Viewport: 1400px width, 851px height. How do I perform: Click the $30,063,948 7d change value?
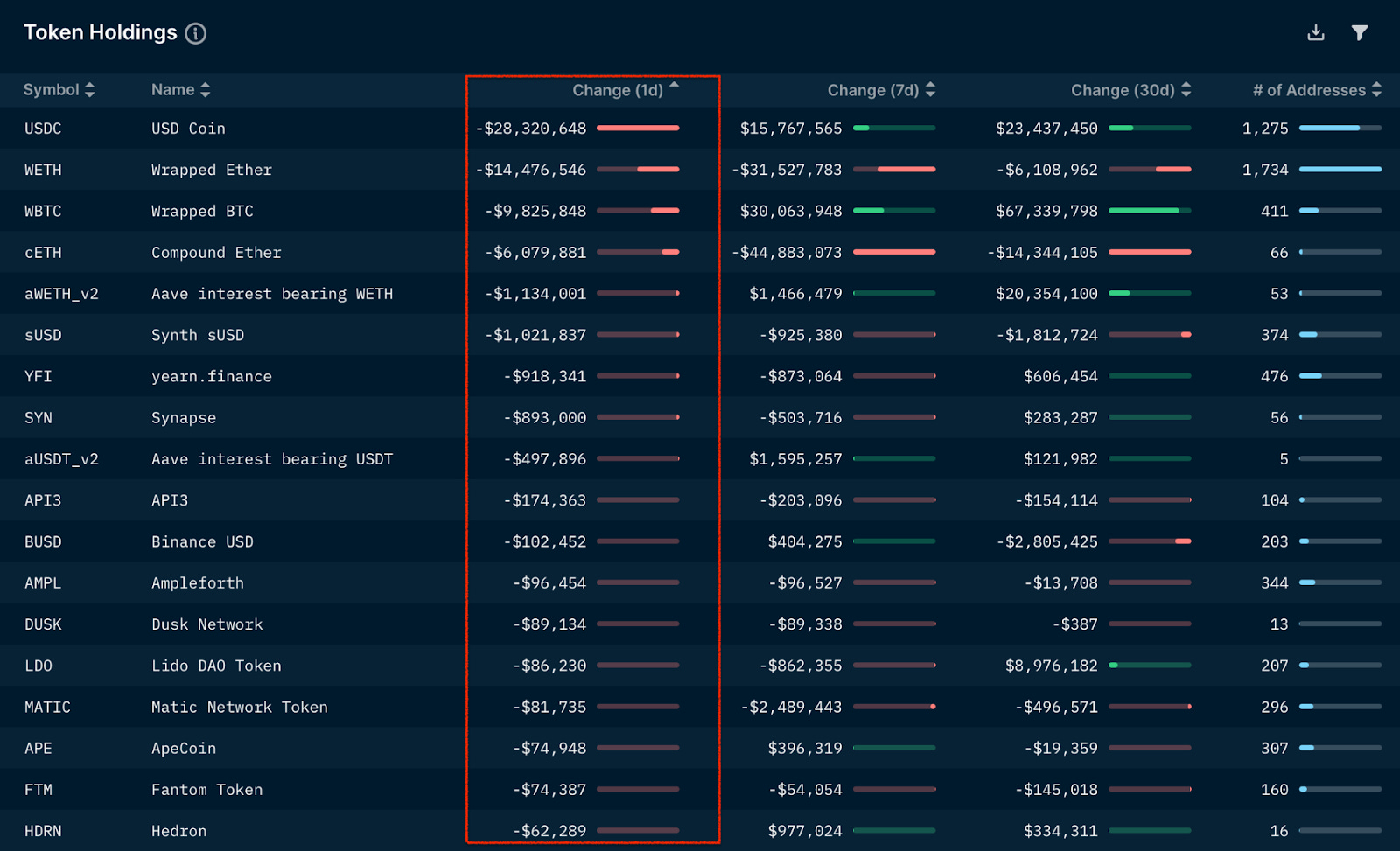(791, 211)
